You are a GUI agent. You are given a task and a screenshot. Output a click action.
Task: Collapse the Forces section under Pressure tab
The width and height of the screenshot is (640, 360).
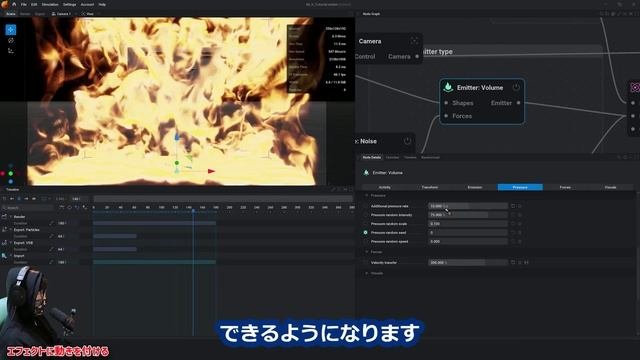[367, 252]
